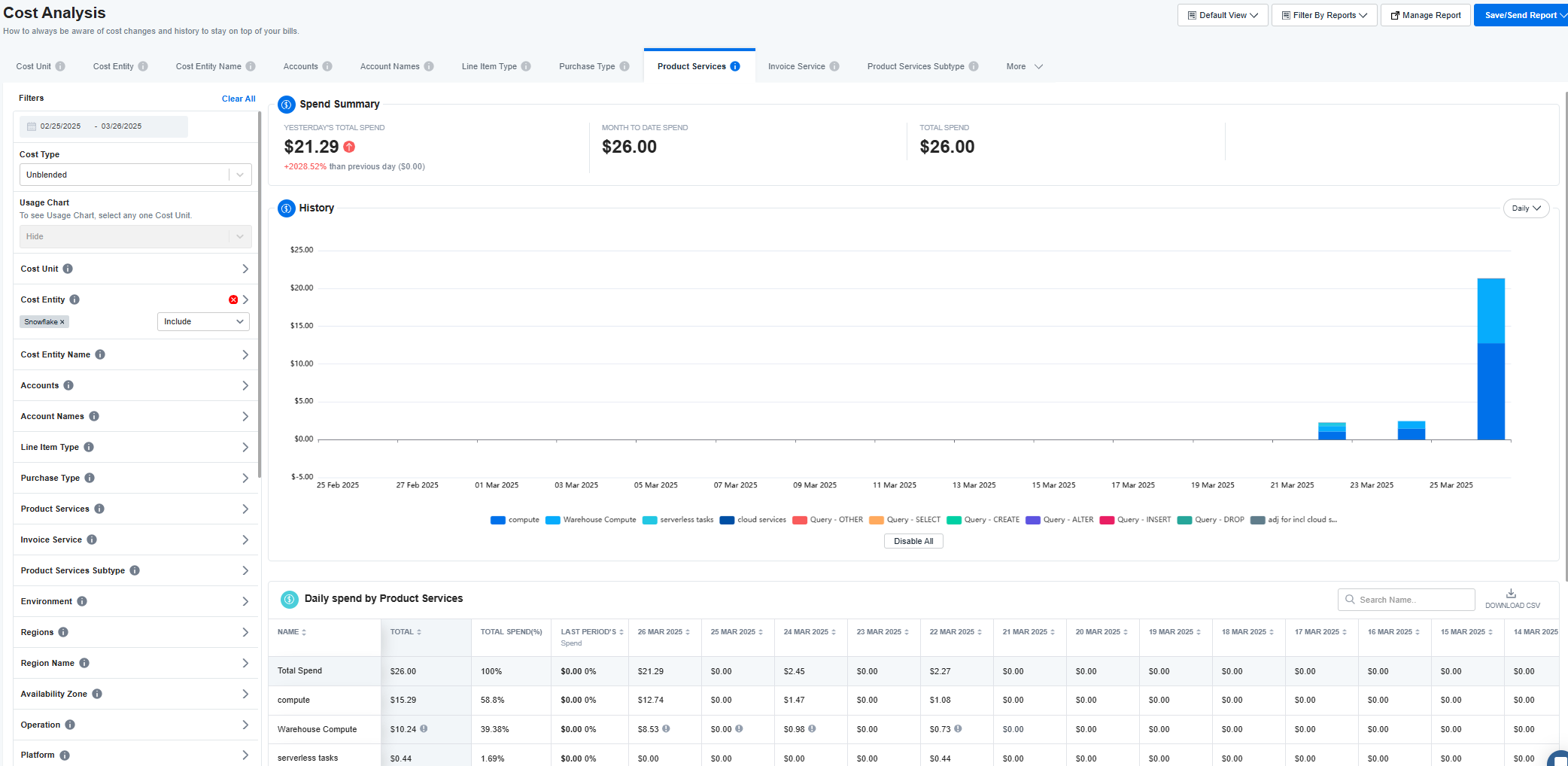
Task: Click the cloud services color swatch in the legend
Action: pos(727,520)
